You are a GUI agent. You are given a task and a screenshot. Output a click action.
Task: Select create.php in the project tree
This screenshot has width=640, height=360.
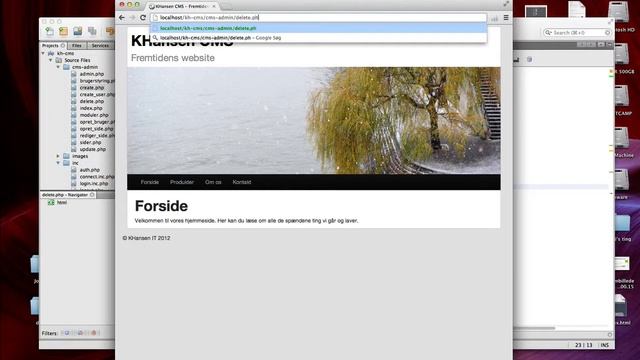click(x=92, y=88)
